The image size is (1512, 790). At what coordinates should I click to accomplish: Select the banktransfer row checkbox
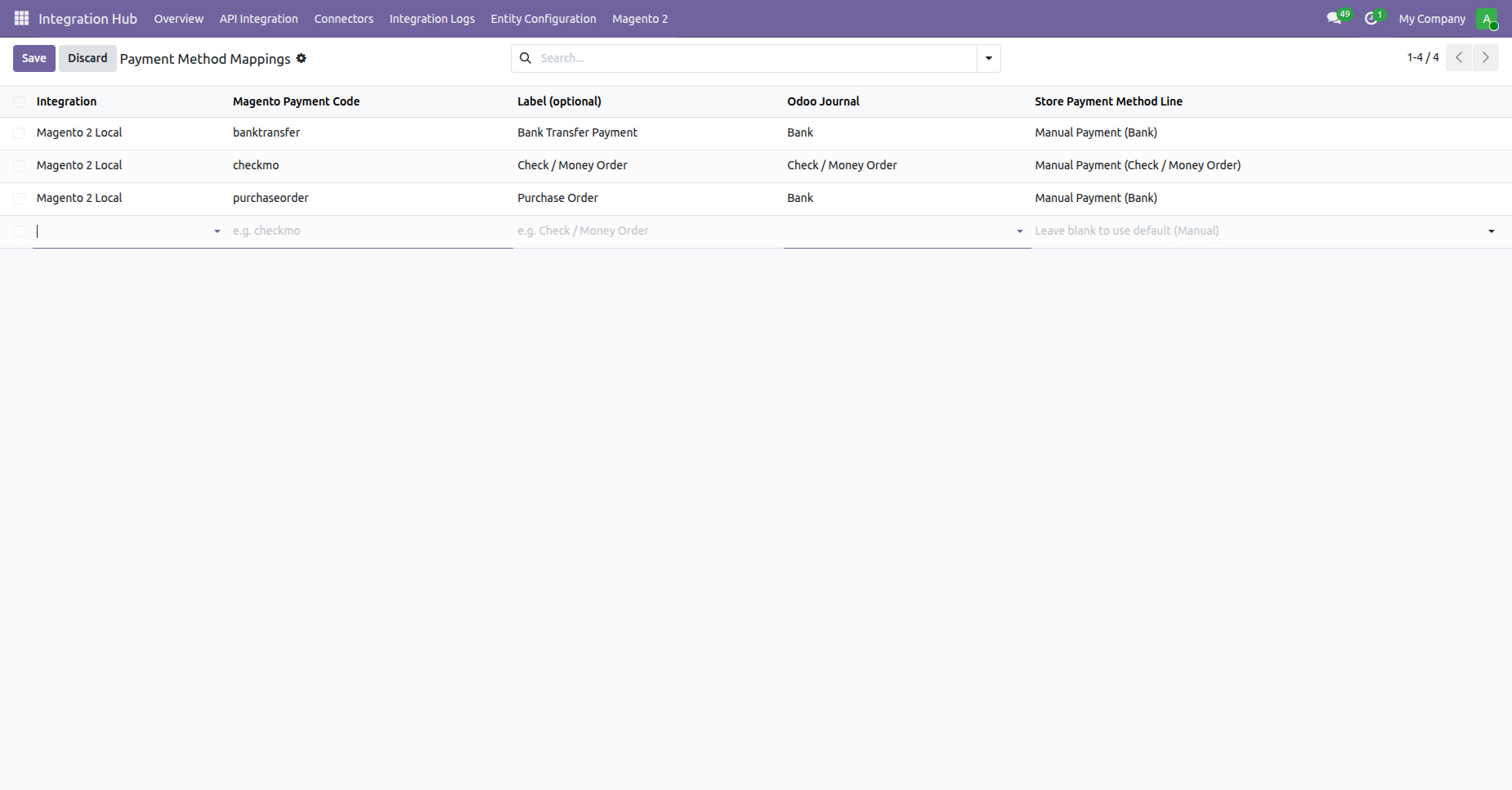pyautogui.click(x=19, y=133)
